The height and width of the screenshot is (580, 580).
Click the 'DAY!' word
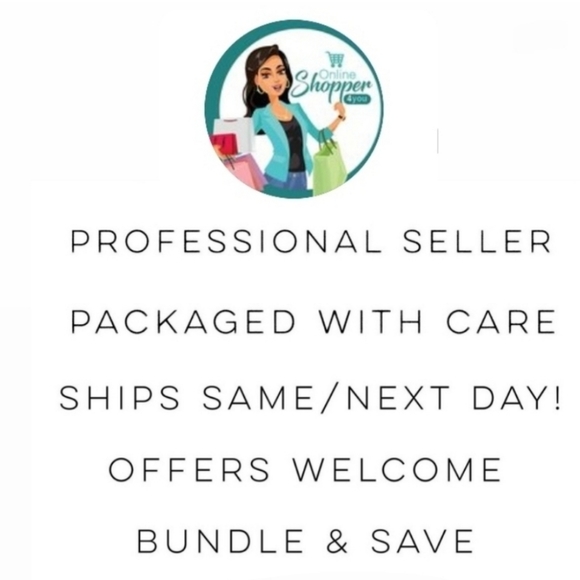pyautogui.click(x=516, y=398)
